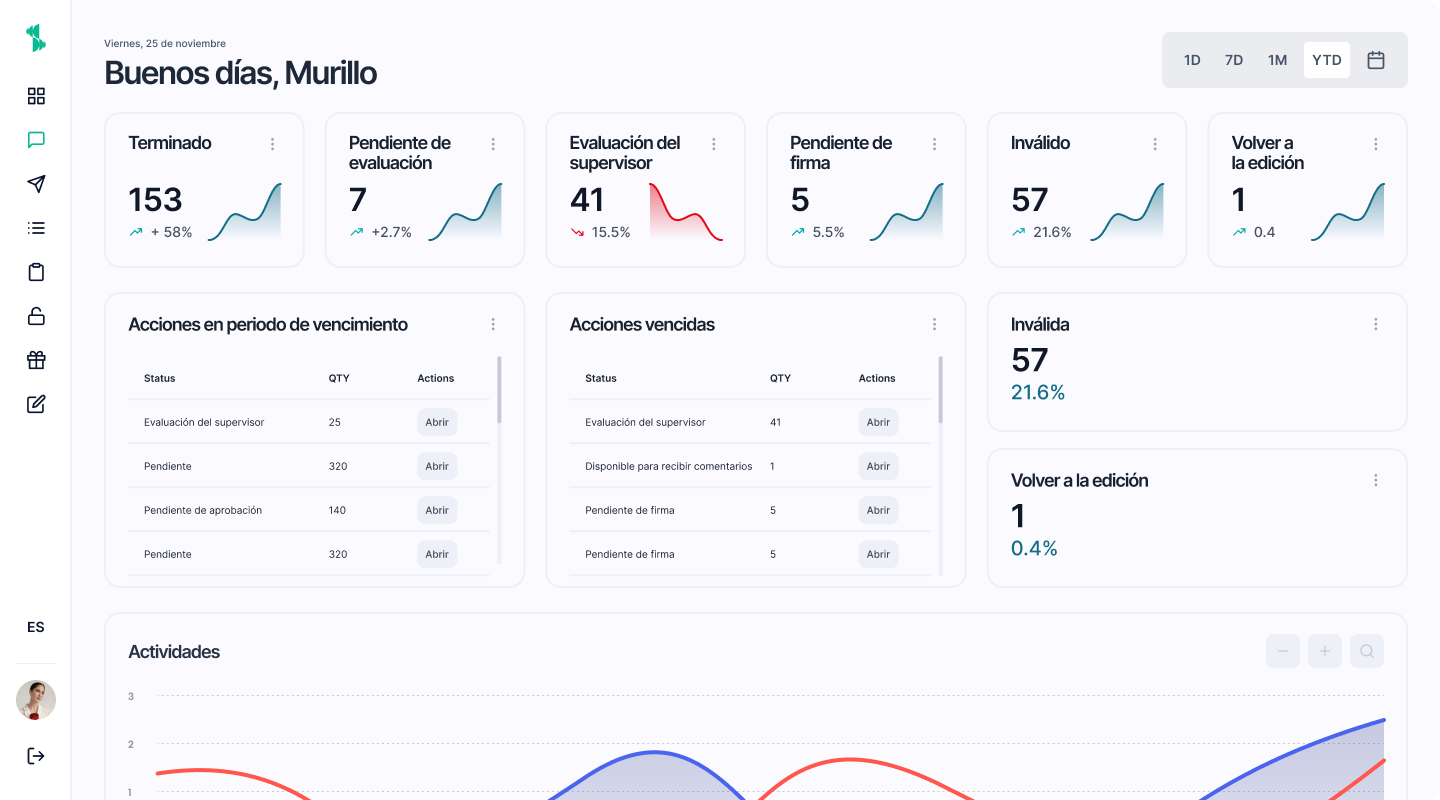Open the Terminado card options menu

272,144
